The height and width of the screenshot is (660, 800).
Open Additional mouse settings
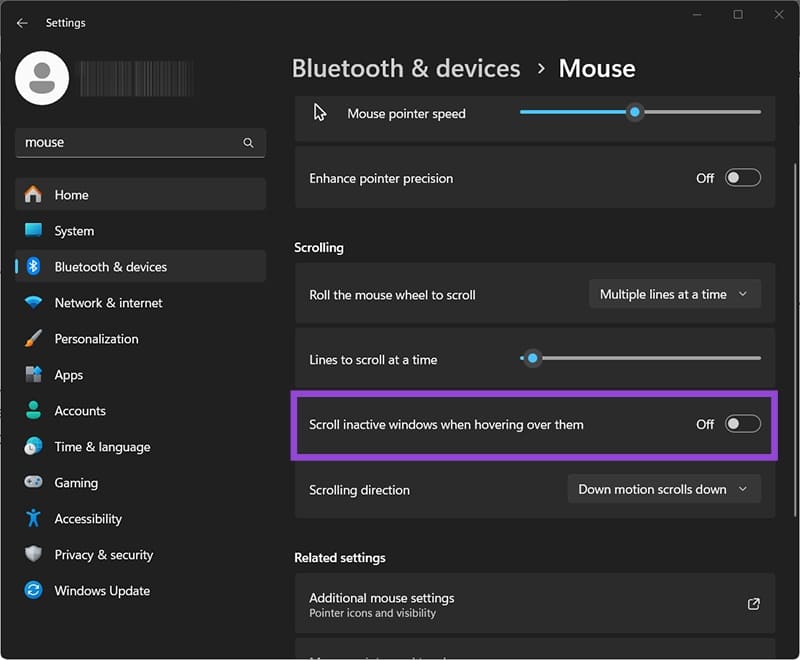(535, 604)
